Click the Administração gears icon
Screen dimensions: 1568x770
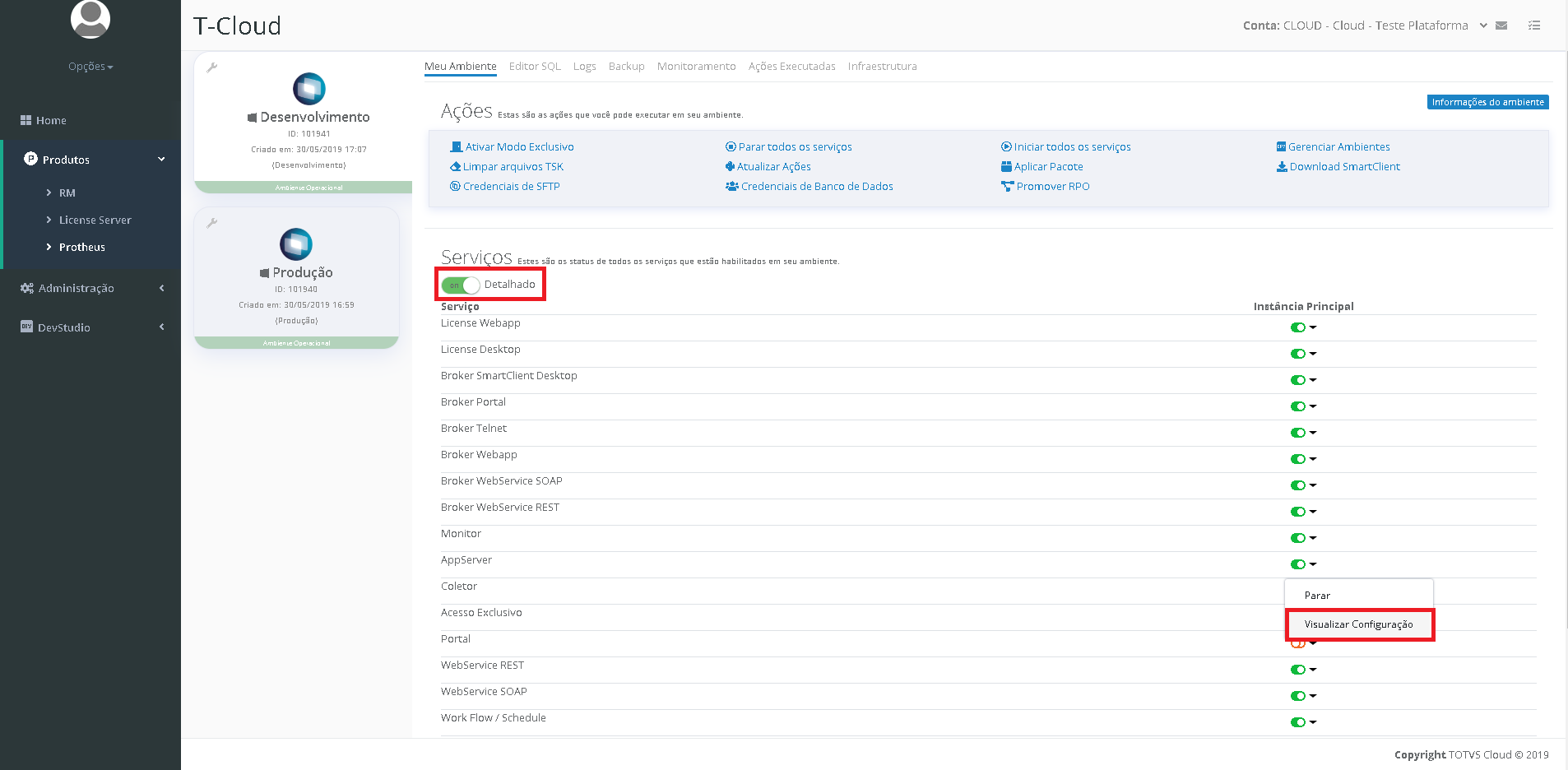click(27, 288)
